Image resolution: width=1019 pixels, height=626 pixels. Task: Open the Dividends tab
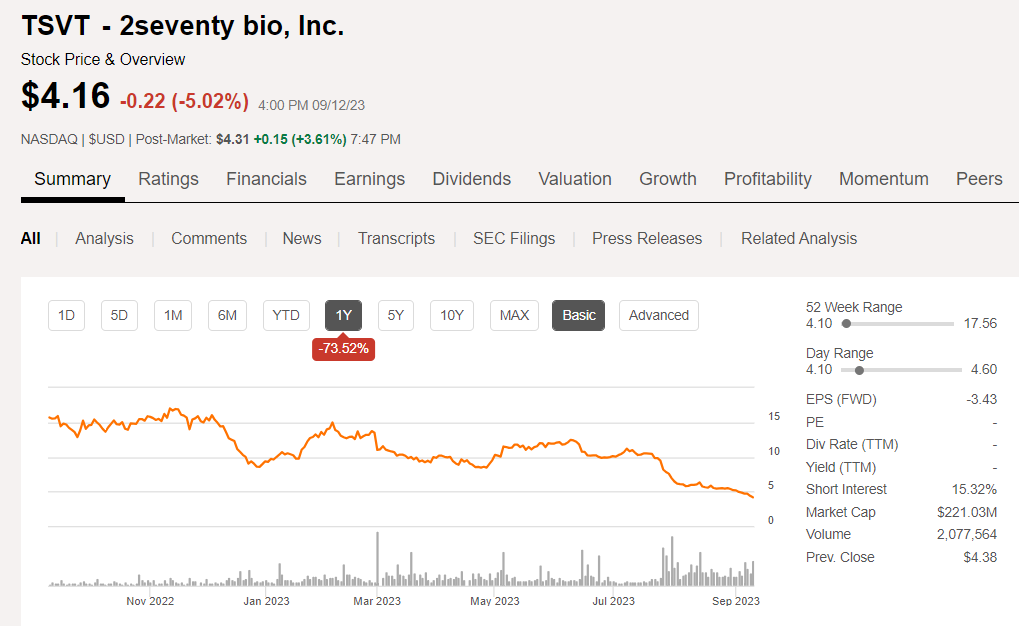pyautogui.click(x=471, y=179)
